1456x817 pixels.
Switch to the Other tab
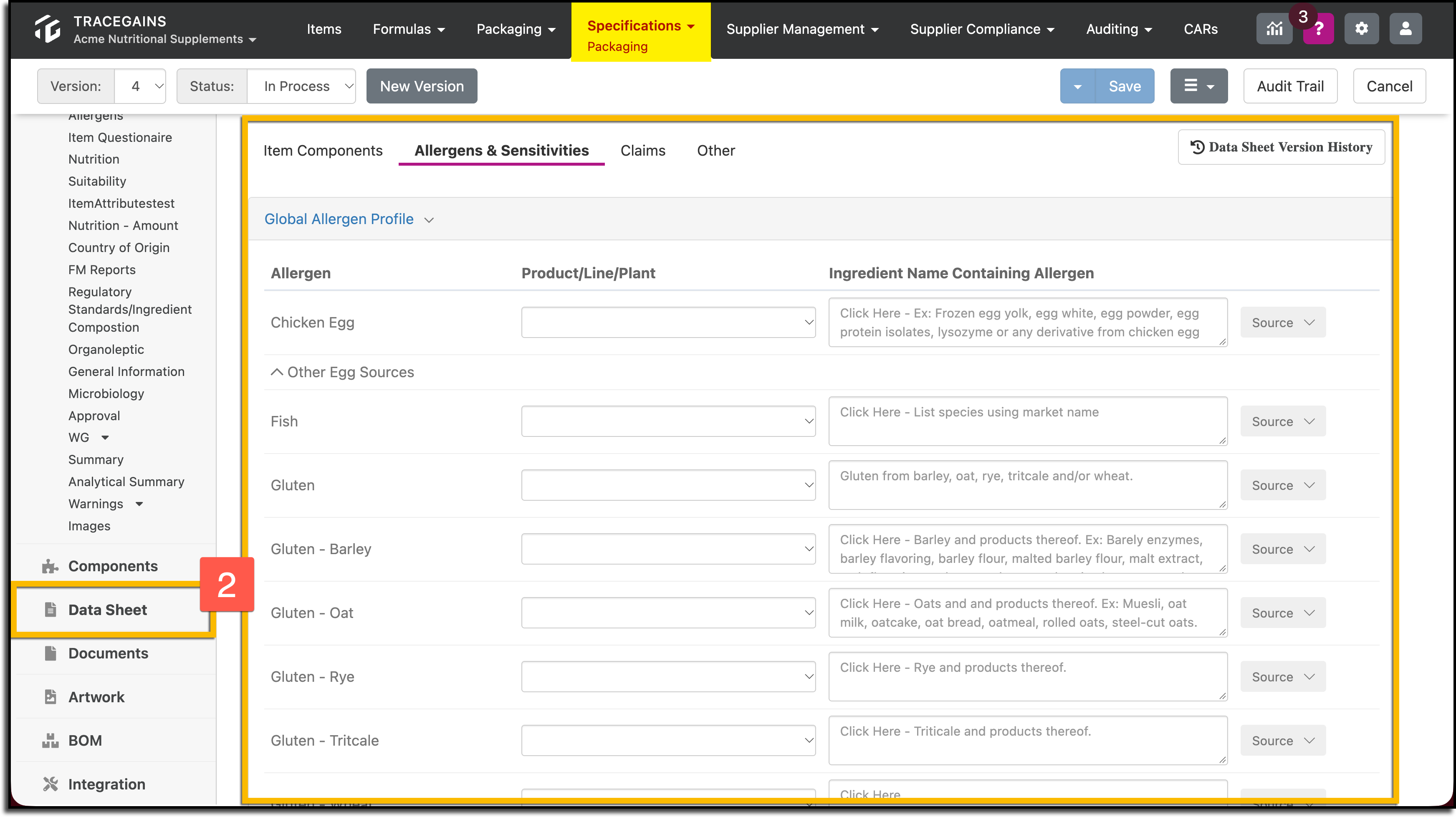[x=715, y=151]
